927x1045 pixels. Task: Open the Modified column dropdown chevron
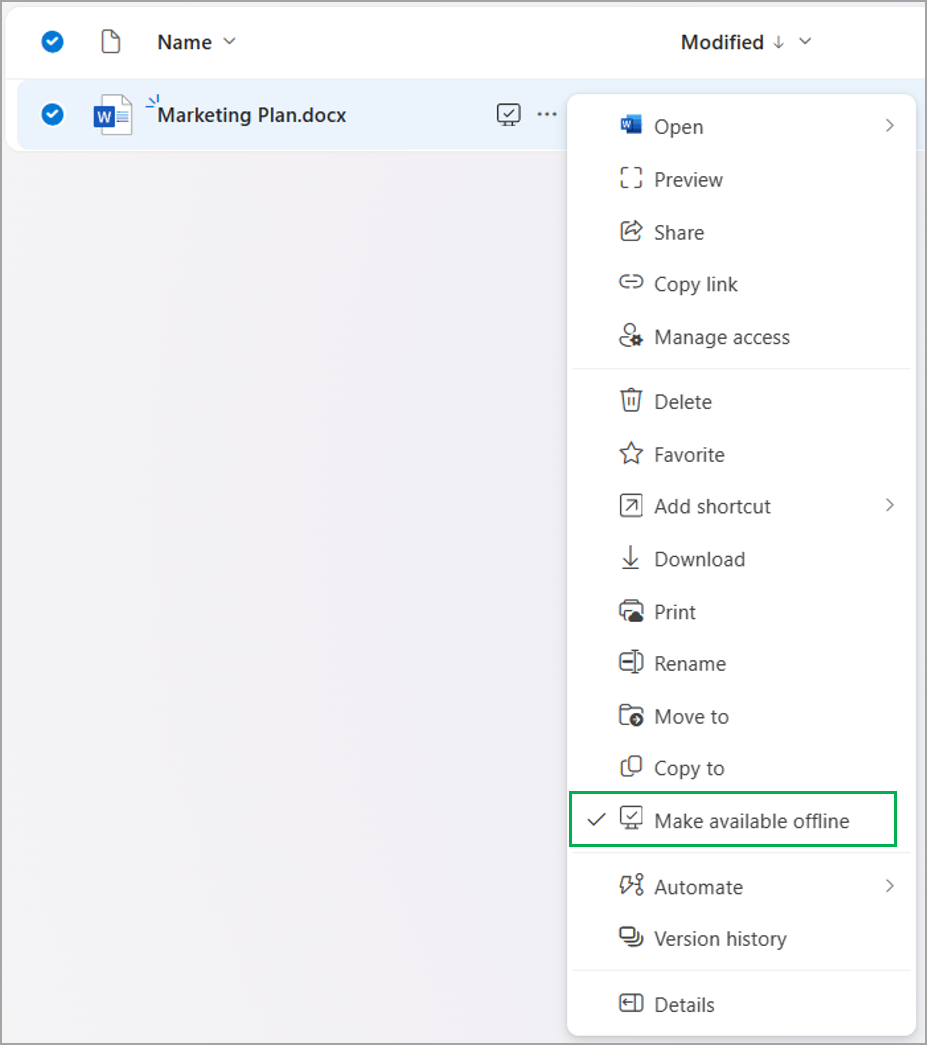click(x=805, y=41)
